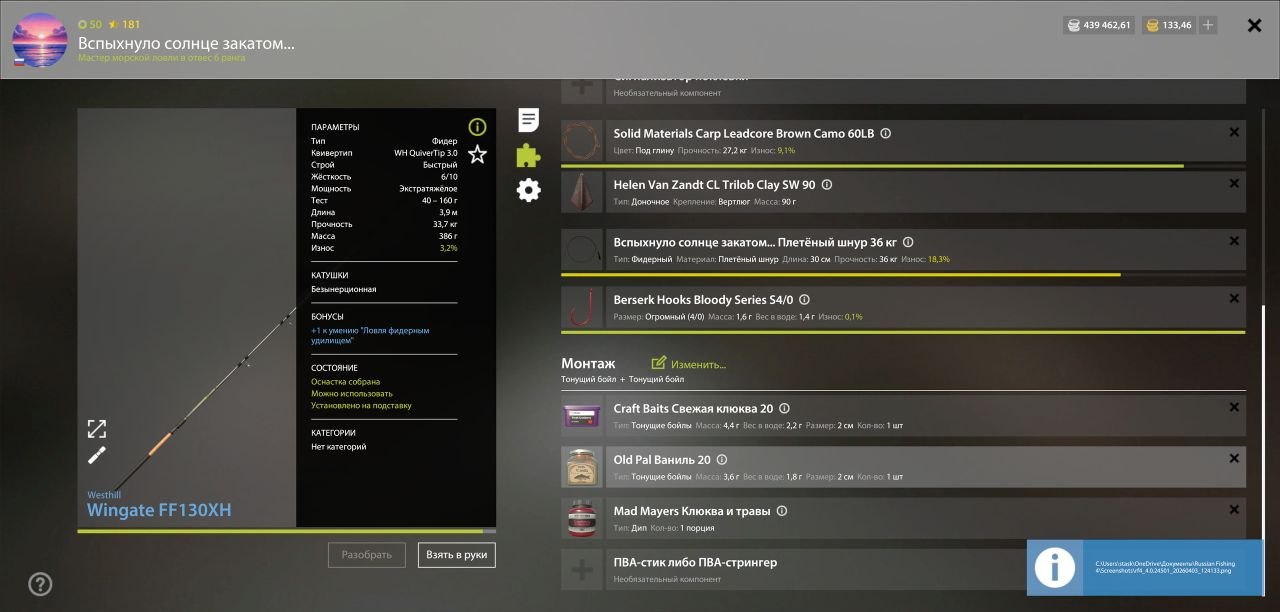Remove Old Pal Ваниль 20 boilie
Viewport: 1280px width, 612px height.
pyautogui.click(x=1234, y=458)
